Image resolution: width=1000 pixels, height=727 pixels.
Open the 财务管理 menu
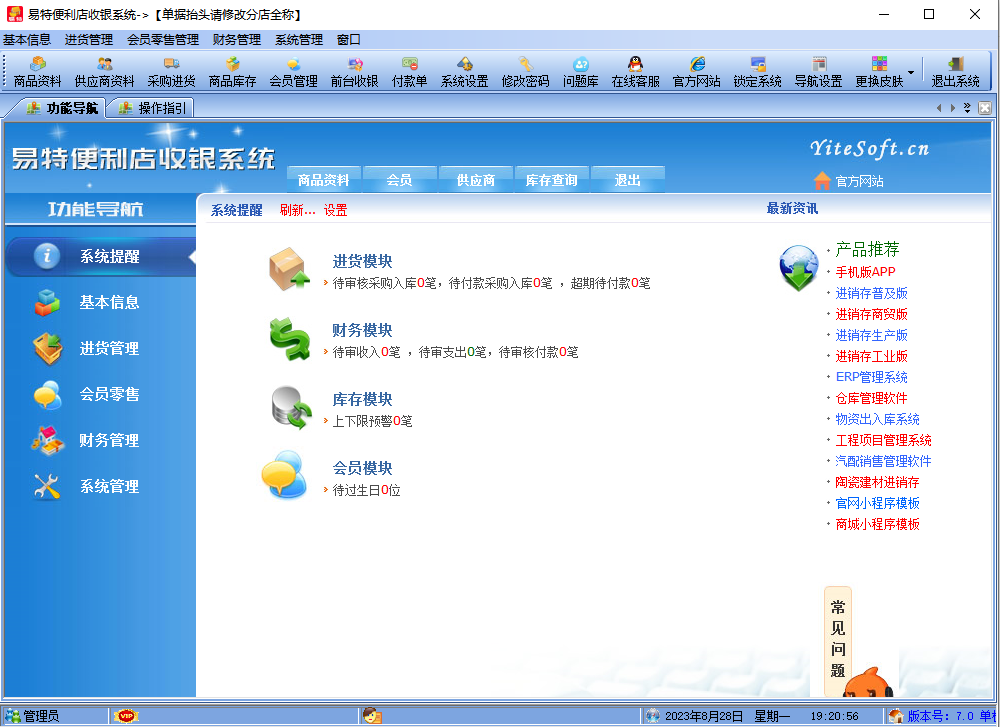click(x=239, y=41)
